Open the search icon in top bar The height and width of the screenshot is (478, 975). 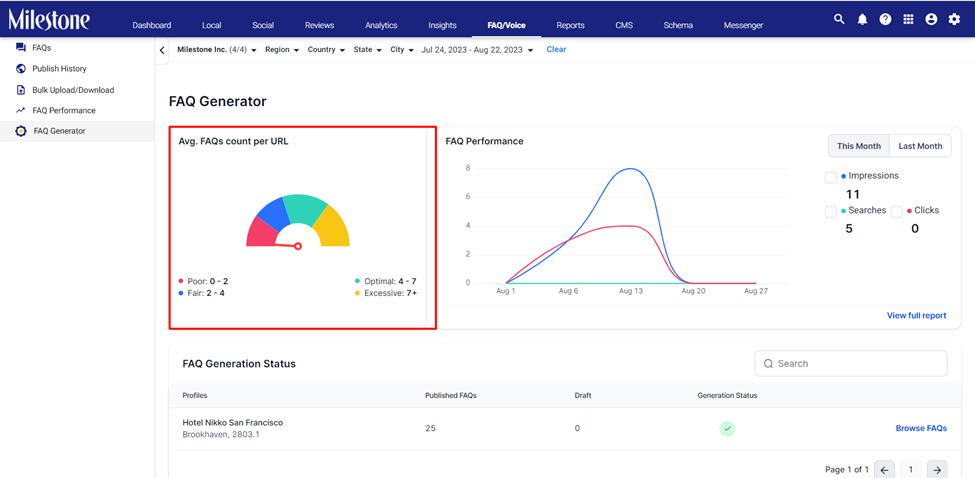point(839,19)
